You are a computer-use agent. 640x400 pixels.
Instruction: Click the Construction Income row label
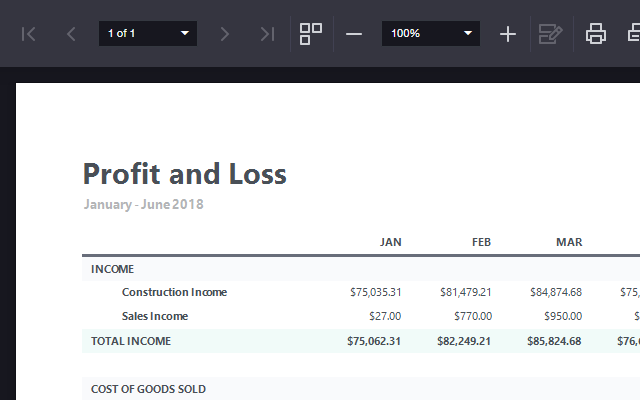174,292
